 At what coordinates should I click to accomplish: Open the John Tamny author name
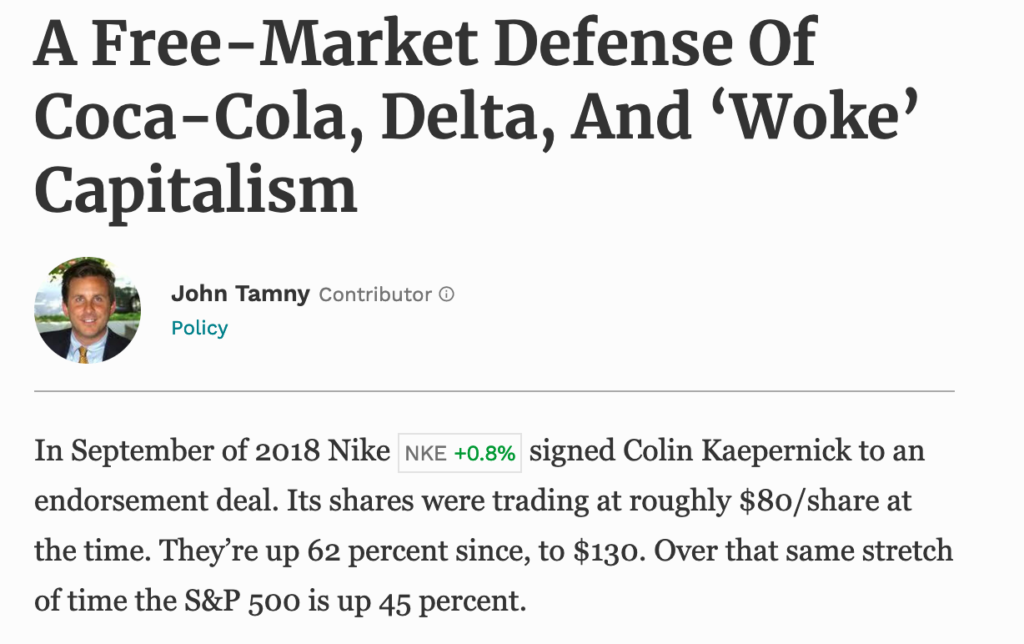240,294
